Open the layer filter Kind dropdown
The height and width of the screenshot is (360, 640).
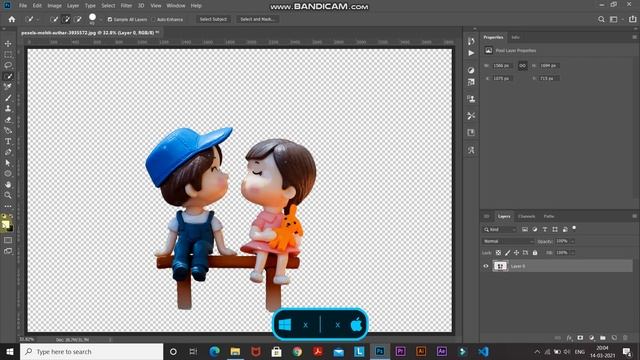point(500,229)
